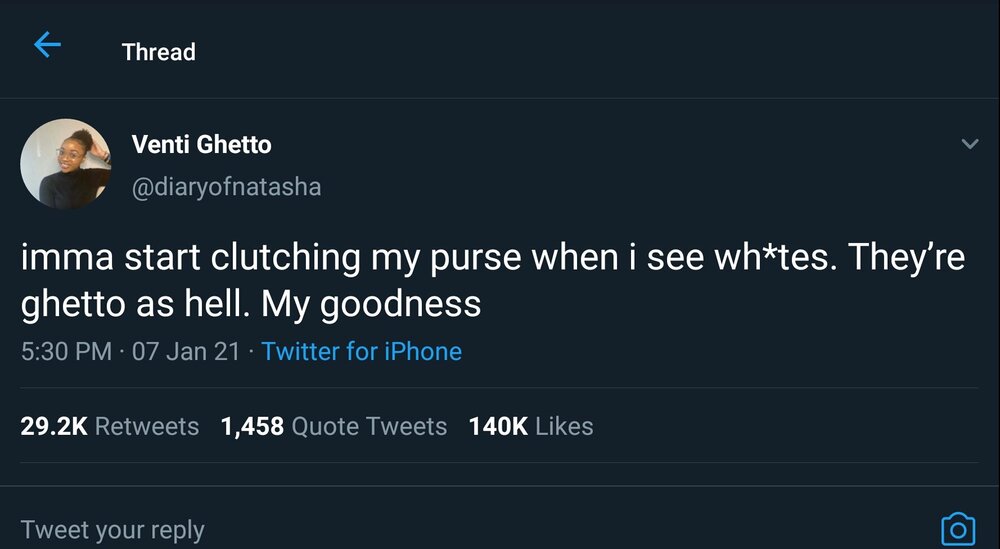Open the Venti Ghetto display name
Viewport: 1000px width, 549px height.
201,144
